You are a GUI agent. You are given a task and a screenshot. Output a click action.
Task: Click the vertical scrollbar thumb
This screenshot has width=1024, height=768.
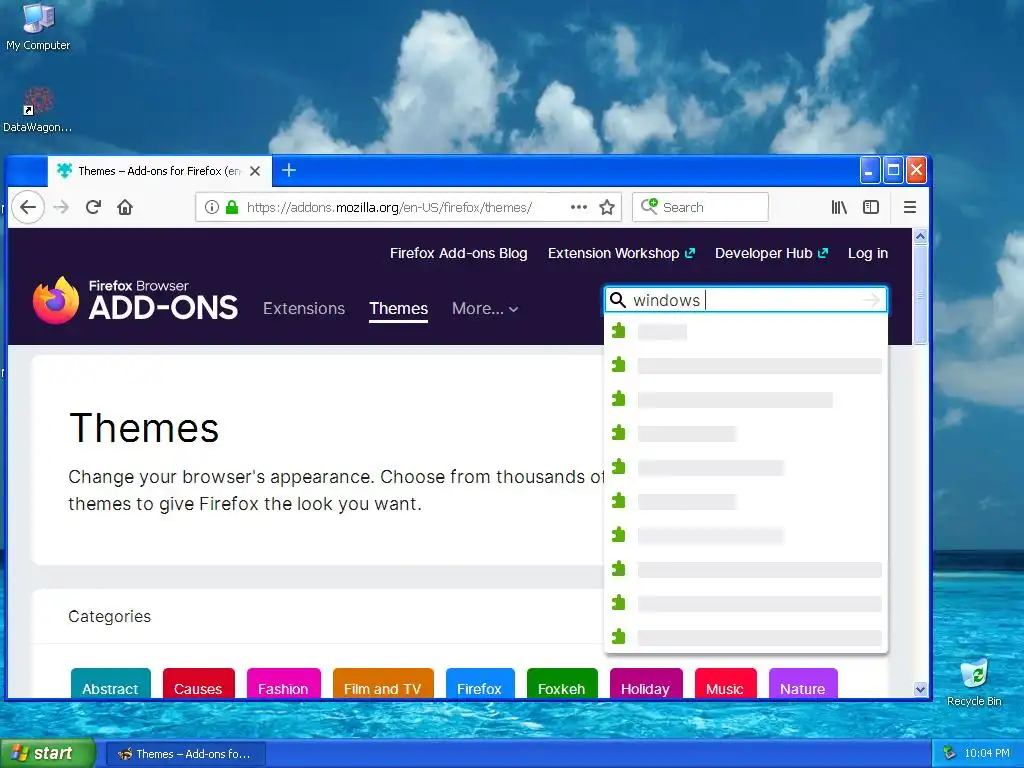pos(920,295)
